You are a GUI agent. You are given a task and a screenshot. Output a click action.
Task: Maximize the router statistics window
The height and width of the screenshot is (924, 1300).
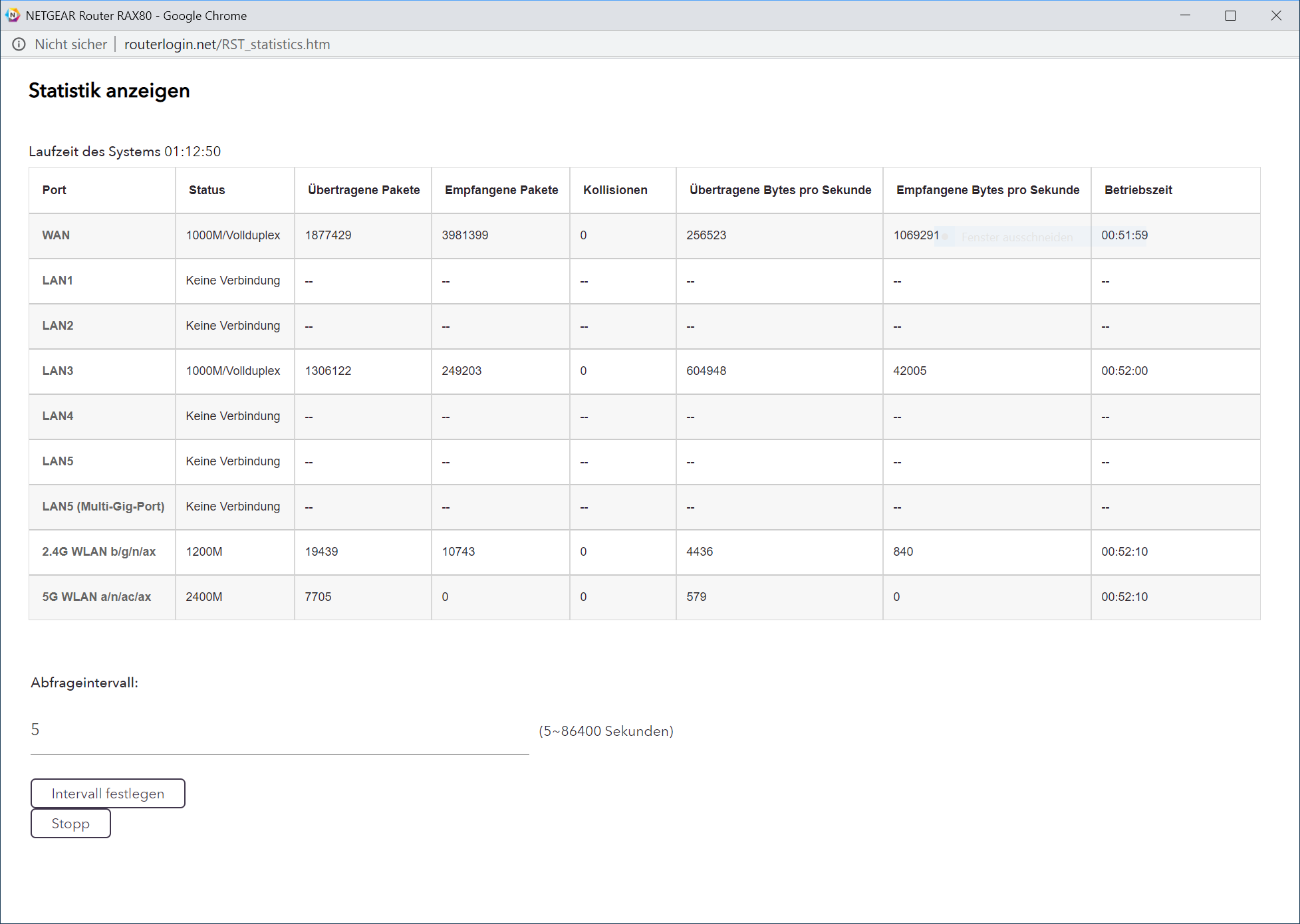pos(1230,15)
